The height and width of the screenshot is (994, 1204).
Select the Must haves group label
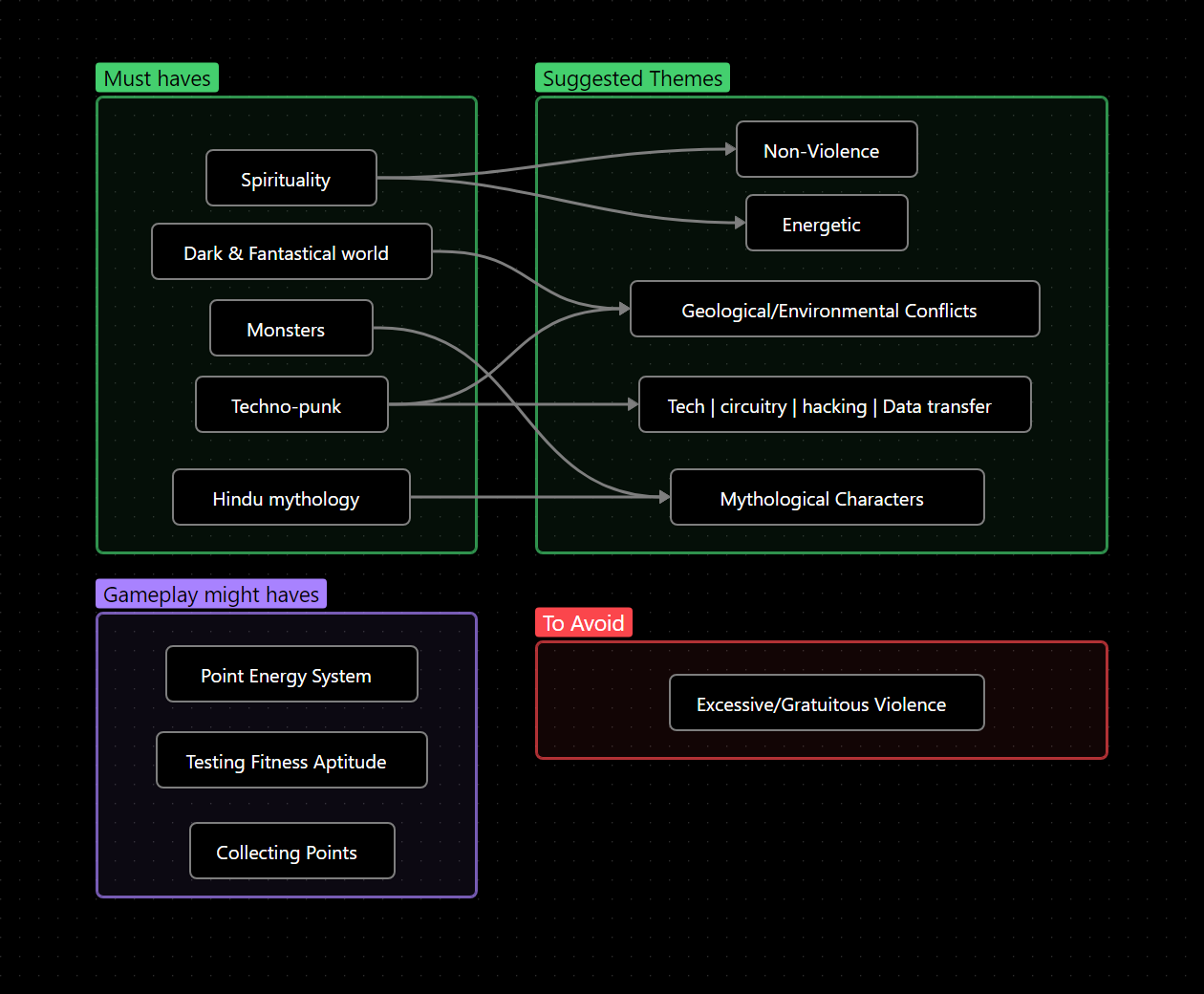tap(157, 78)
